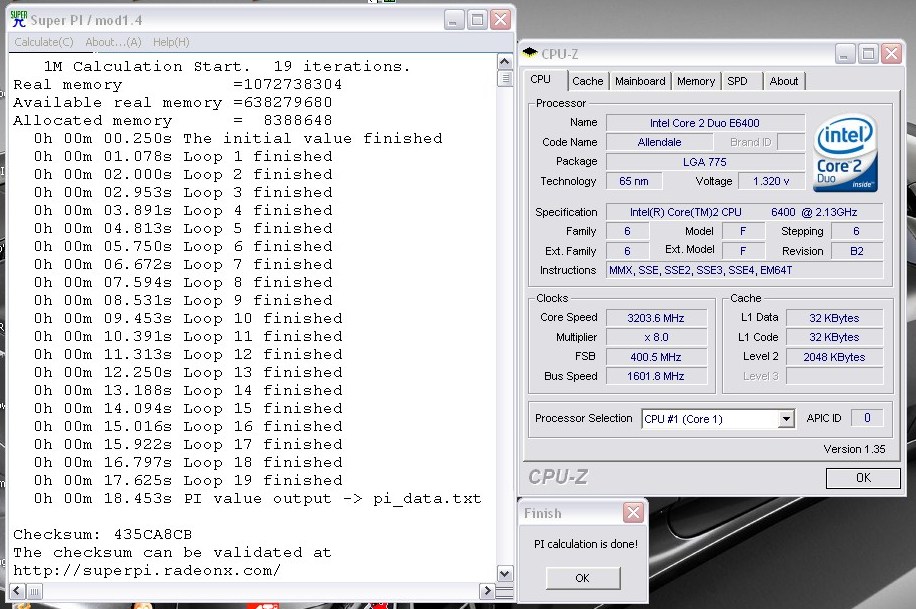This screenshot has height=609, width=916.
Task: Click the '1601.8 MHz' bus speed value
Action: tap(656, 376)
